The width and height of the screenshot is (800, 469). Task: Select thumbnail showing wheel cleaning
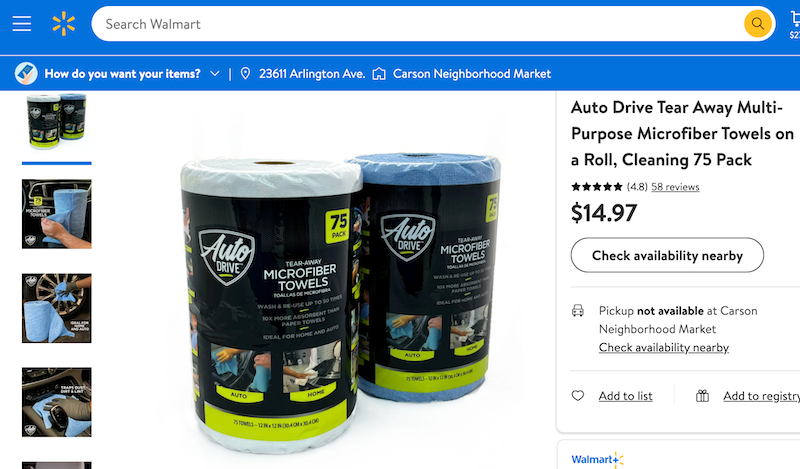(57, 308)
